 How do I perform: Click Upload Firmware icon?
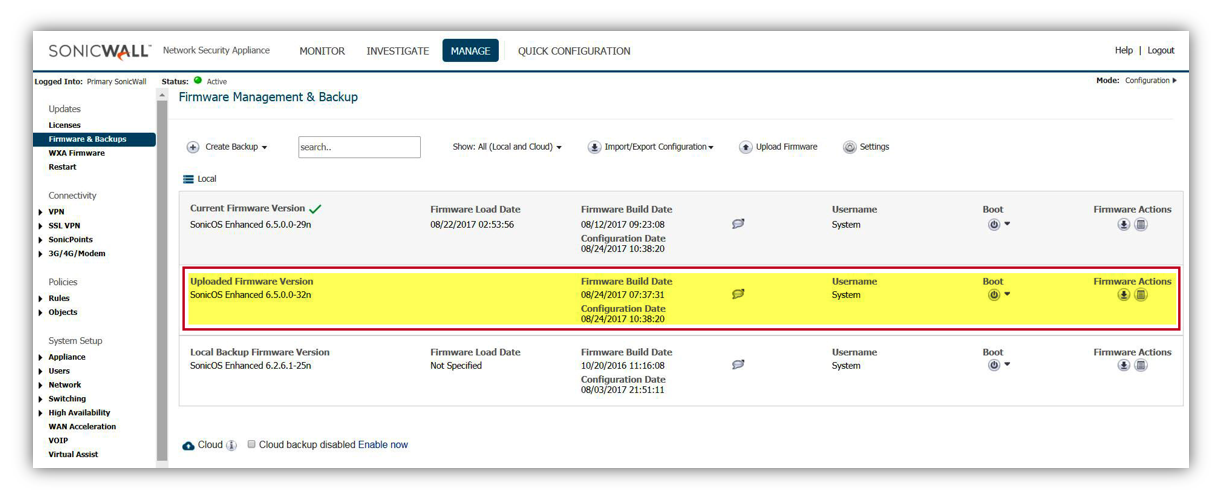tap(745, 147)
